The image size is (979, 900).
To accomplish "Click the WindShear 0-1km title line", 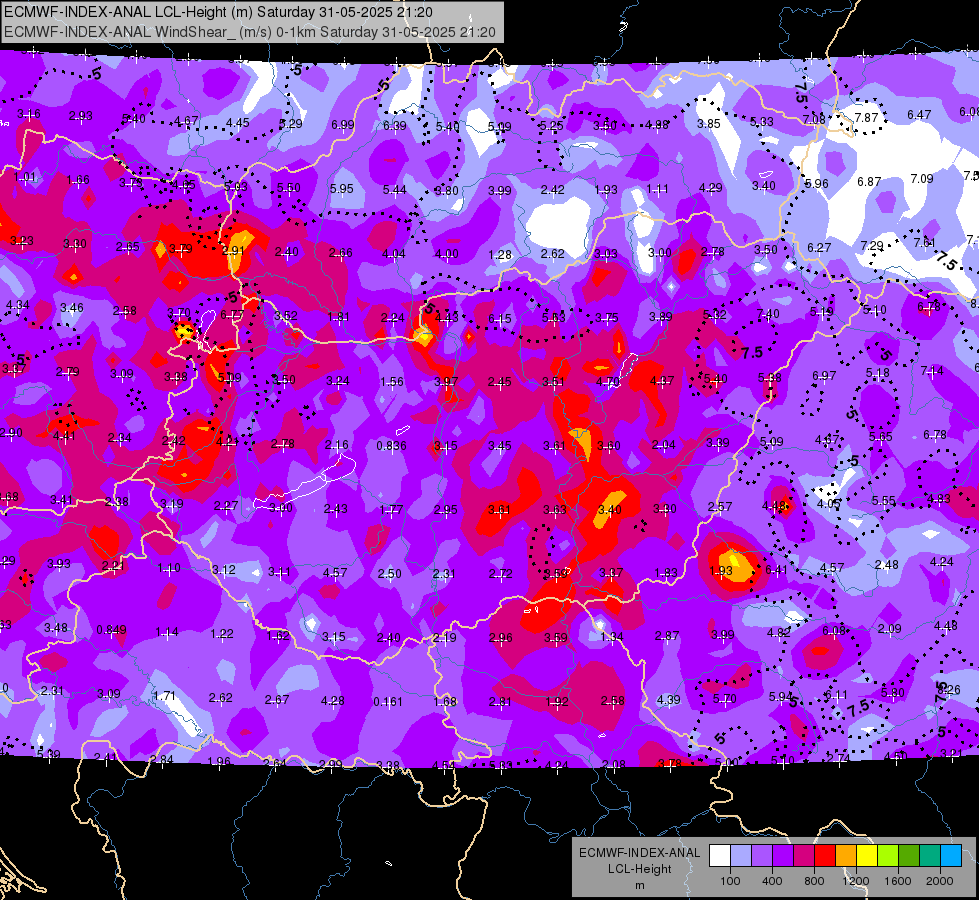I will pyautogui.click(x=250, y=32).
